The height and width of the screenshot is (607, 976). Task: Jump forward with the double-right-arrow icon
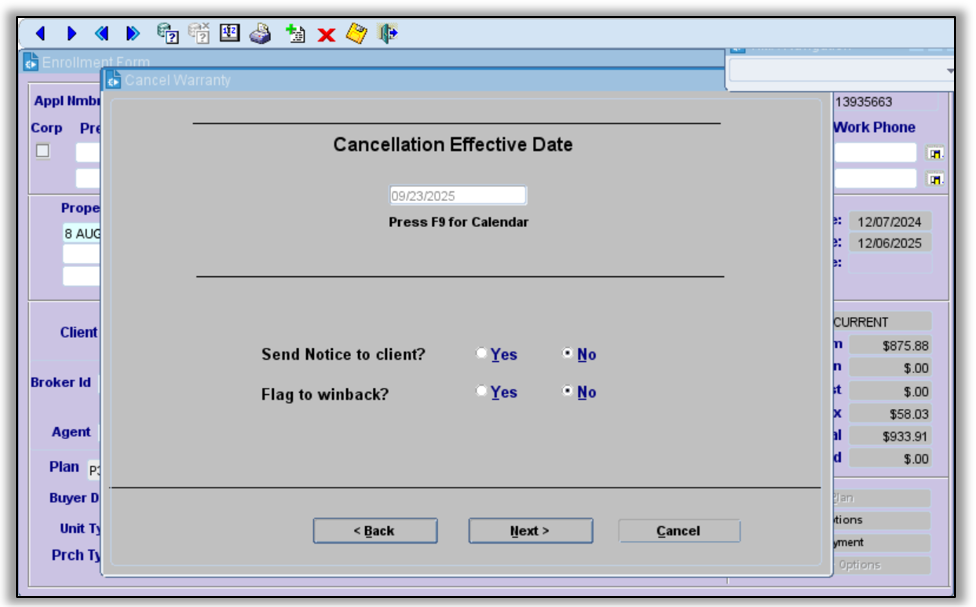tap(132, 34)
